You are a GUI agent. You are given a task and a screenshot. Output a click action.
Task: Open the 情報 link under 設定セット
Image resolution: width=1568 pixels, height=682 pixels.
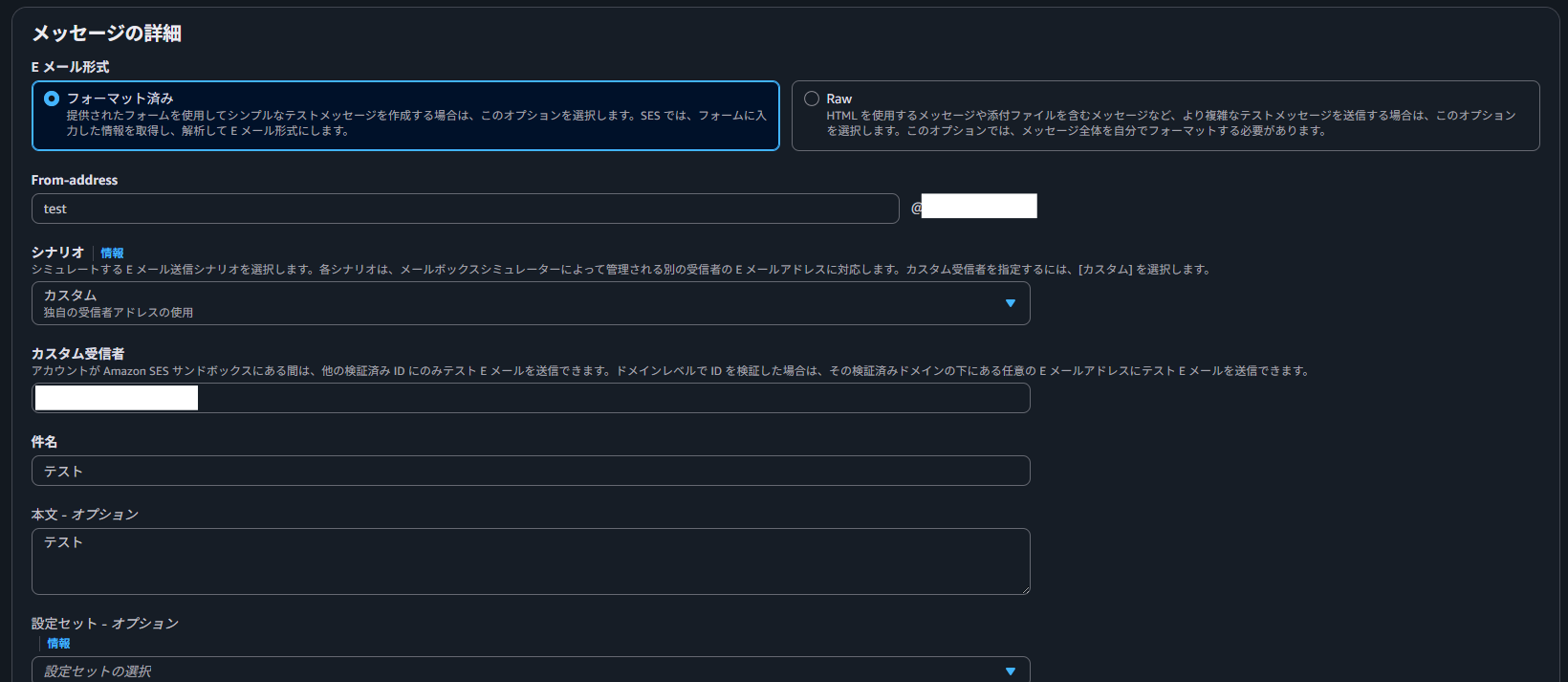pyautogui.click(x=58, y=644)
